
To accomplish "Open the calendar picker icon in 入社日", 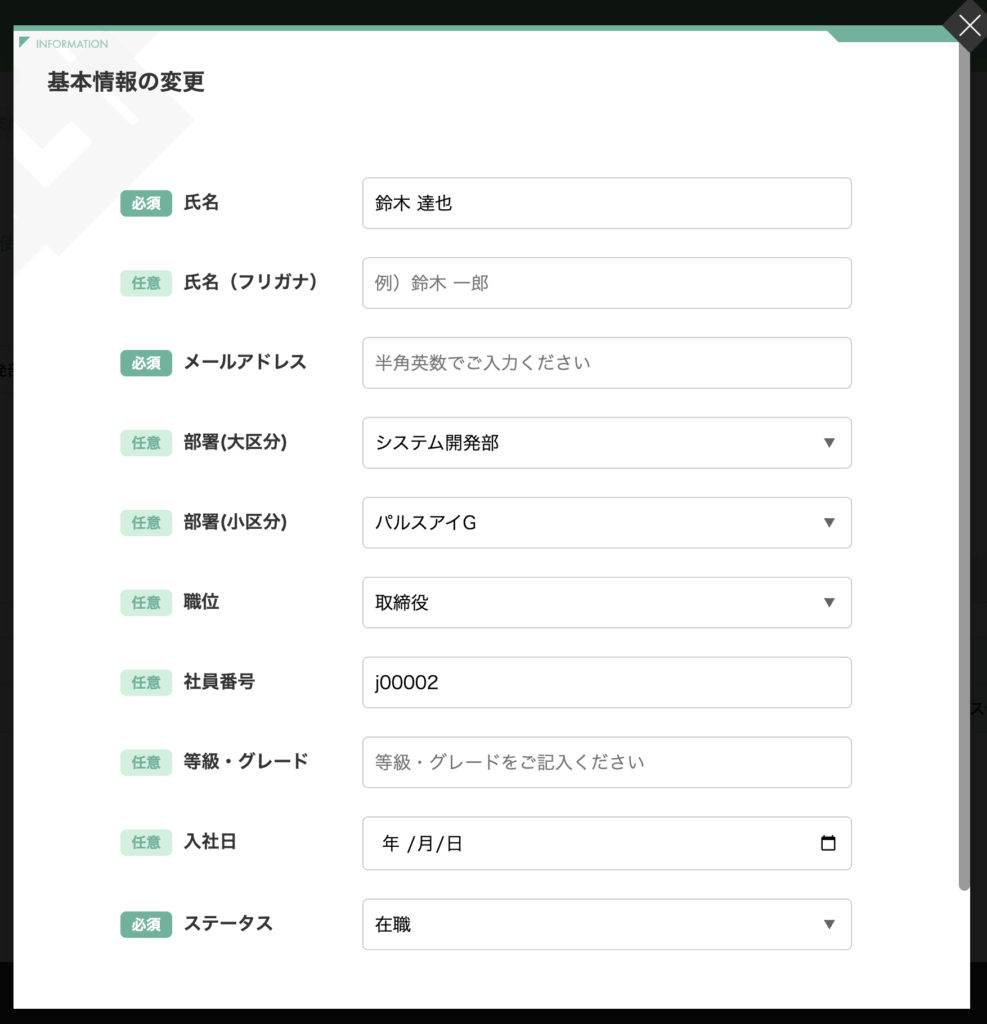I will 828,843.
